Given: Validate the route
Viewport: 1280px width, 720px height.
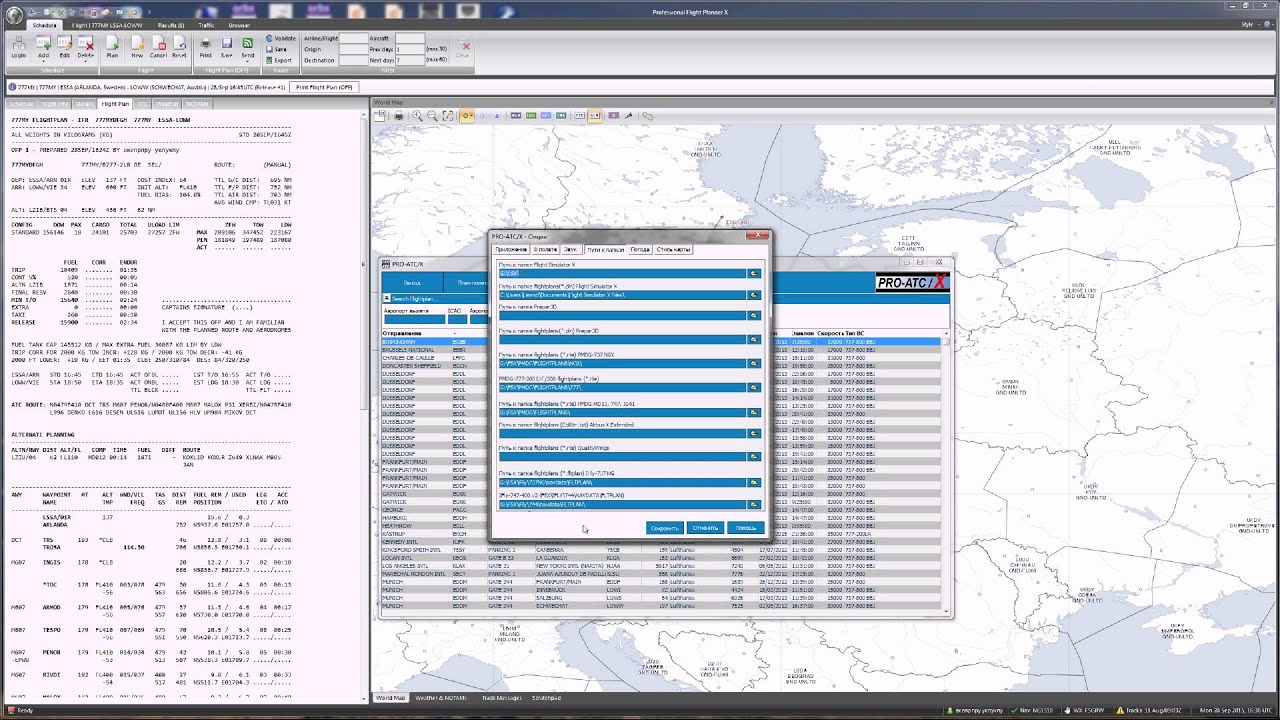Looking at the screenshot, I should click(281, 38).
